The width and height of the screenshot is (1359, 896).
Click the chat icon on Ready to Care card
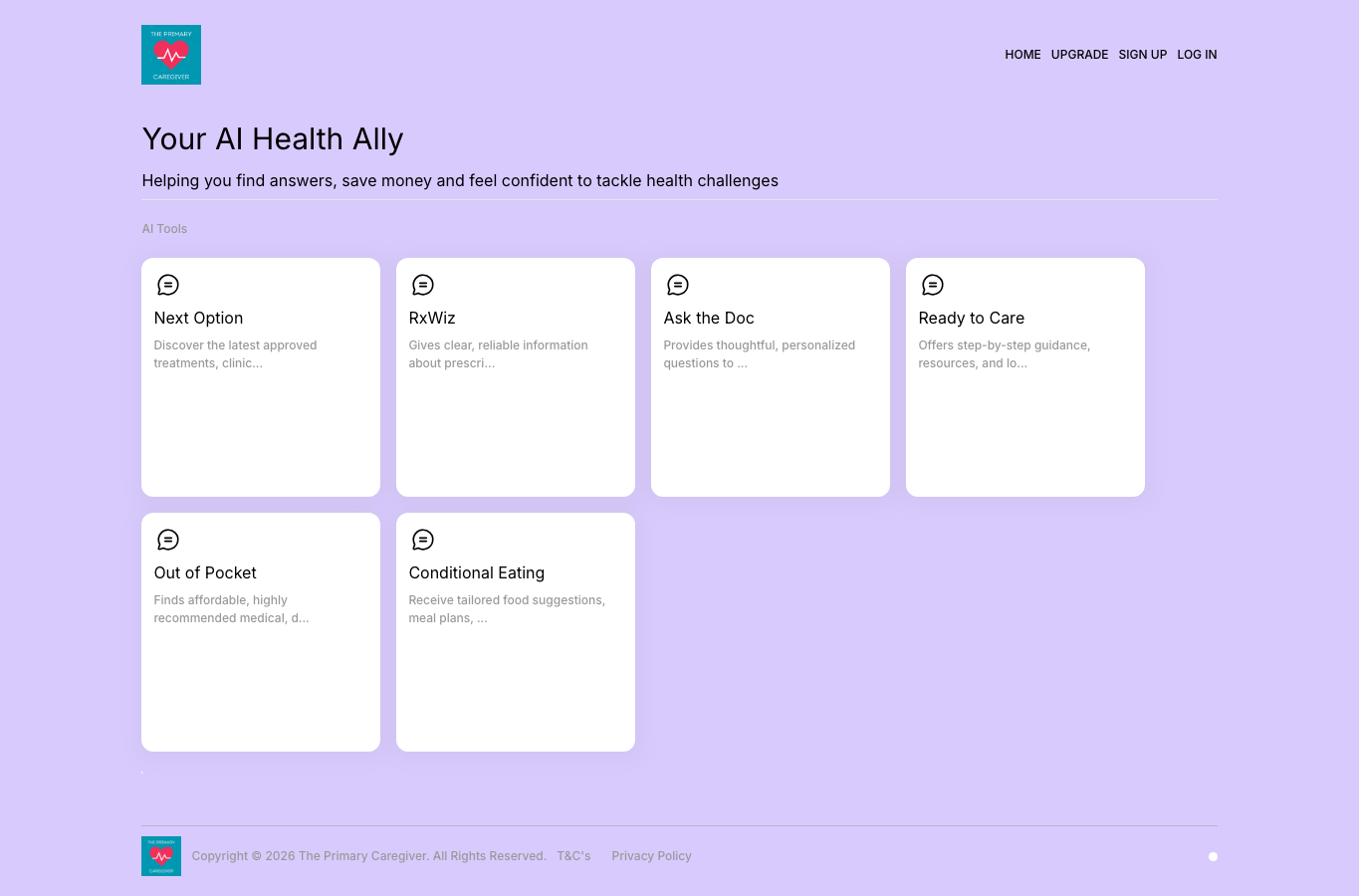tap(933, 285)
